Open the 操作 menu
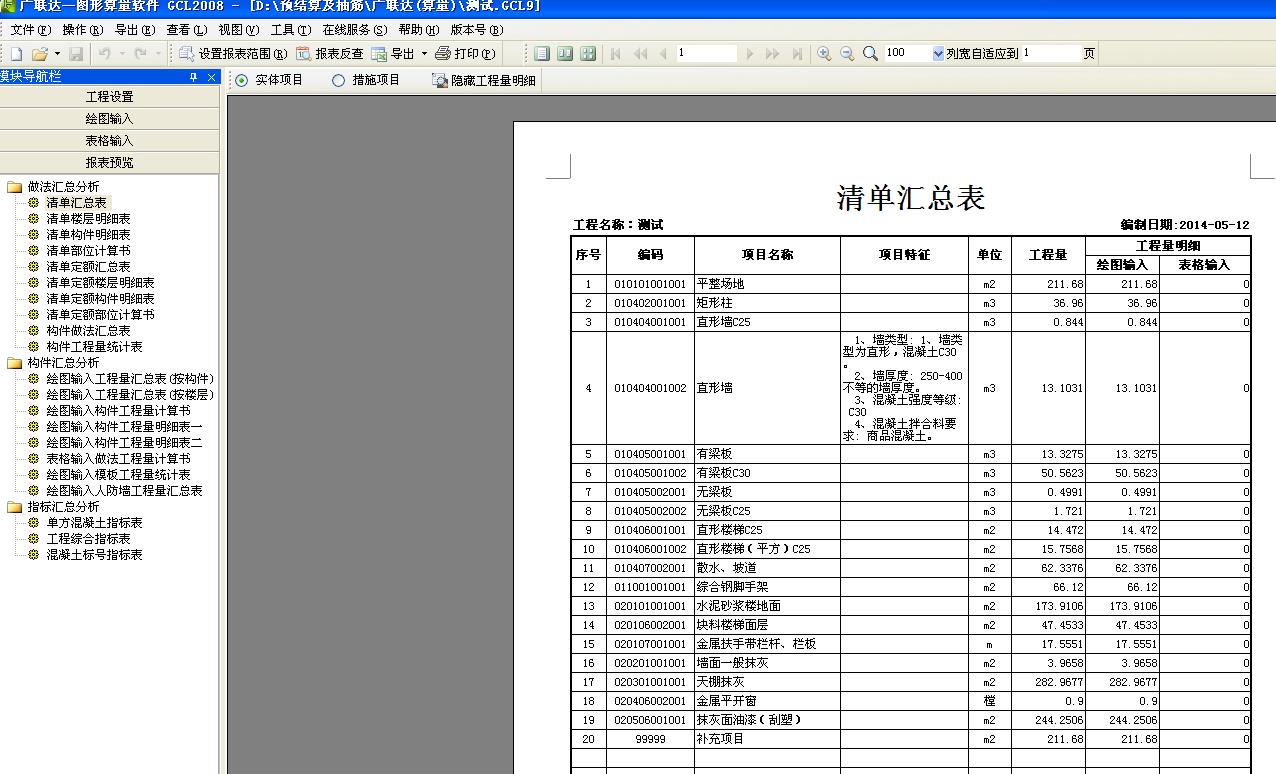 82,30
